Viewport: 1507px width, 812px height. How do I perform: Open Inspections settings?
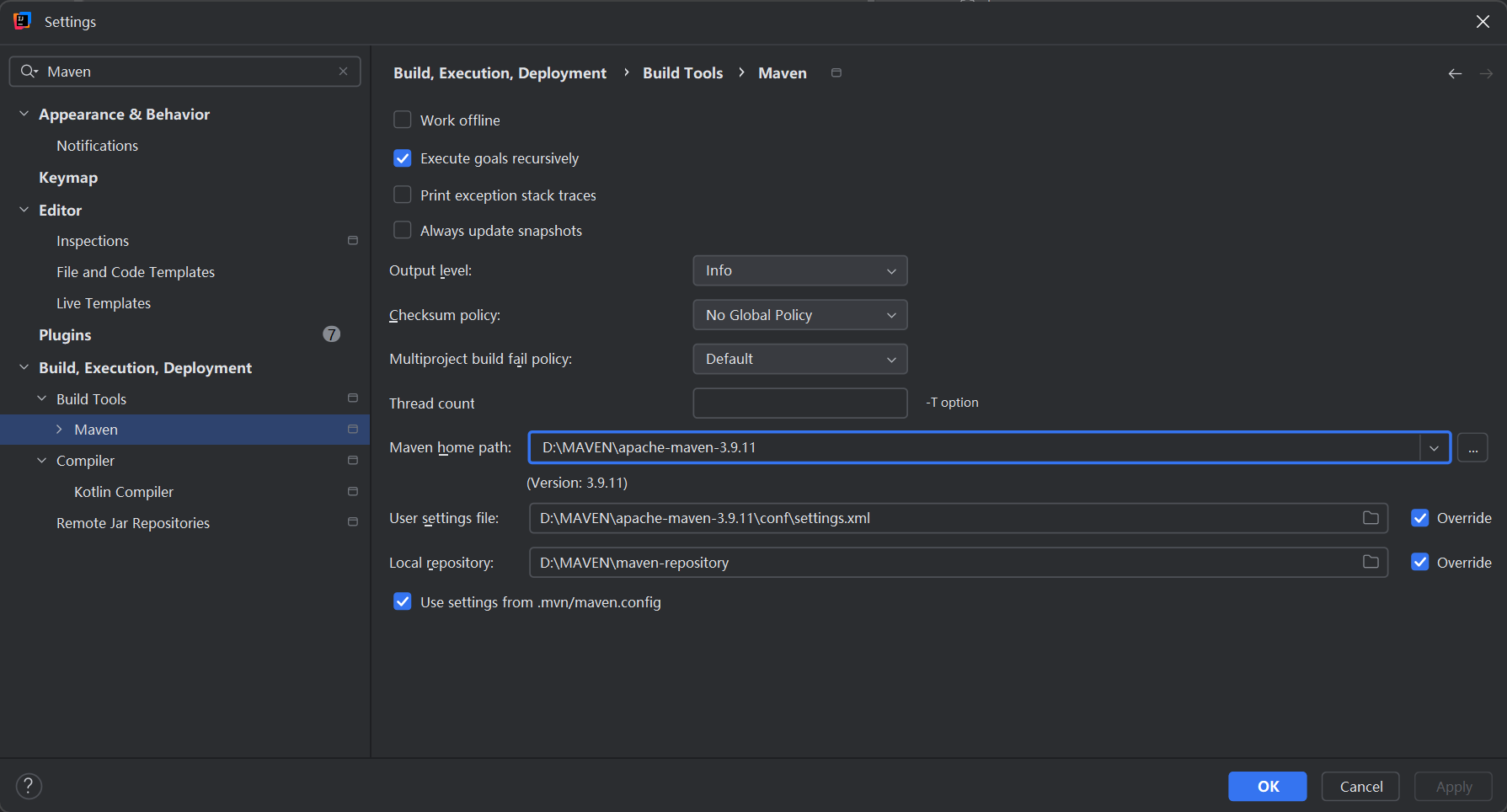[93, 241]
